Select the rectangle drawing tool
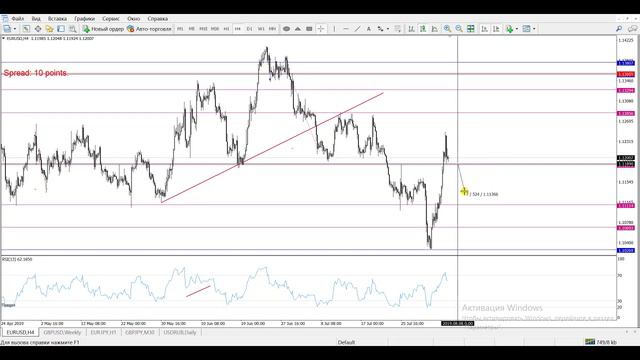This screenshot has height=360, width=640. 309,29
